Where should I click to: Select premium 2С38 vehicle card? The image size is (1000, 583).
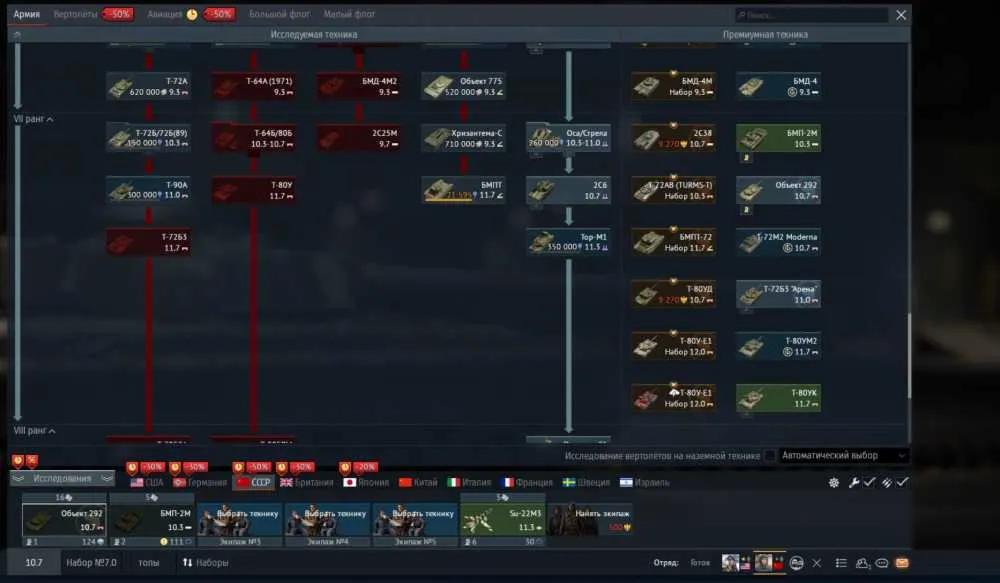click(673, 138)
